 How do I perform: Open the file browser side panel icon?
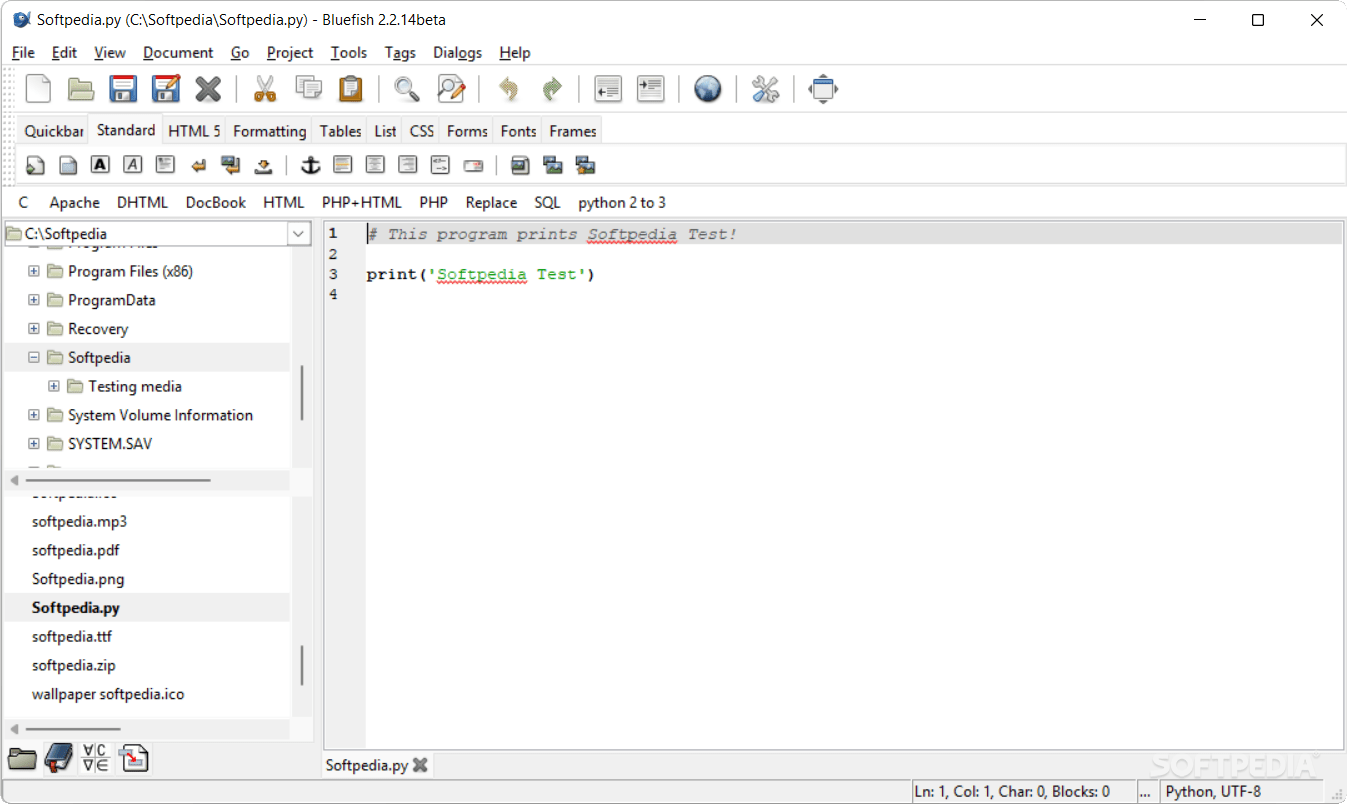[22, 758]
